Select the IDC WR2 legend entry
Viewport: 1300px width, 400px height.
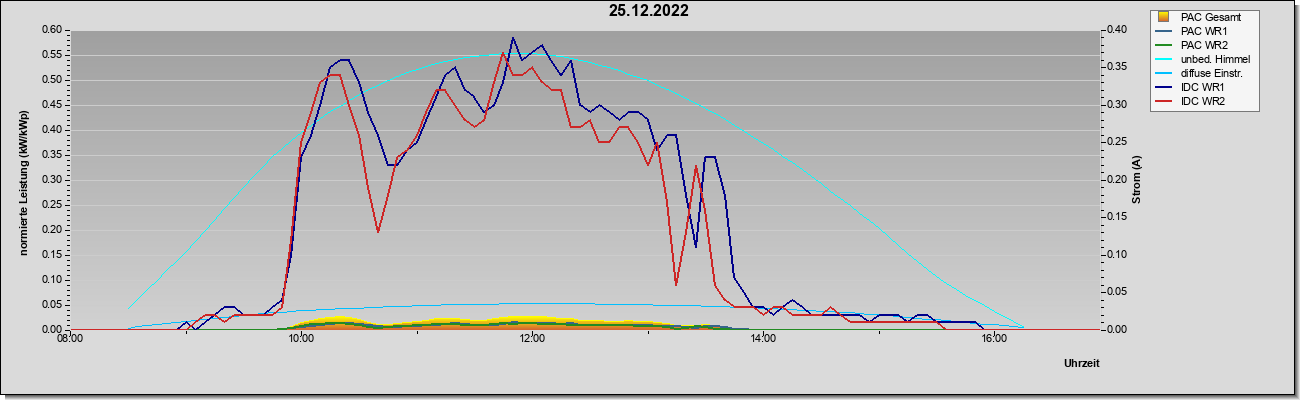(x=1203, y=101)
